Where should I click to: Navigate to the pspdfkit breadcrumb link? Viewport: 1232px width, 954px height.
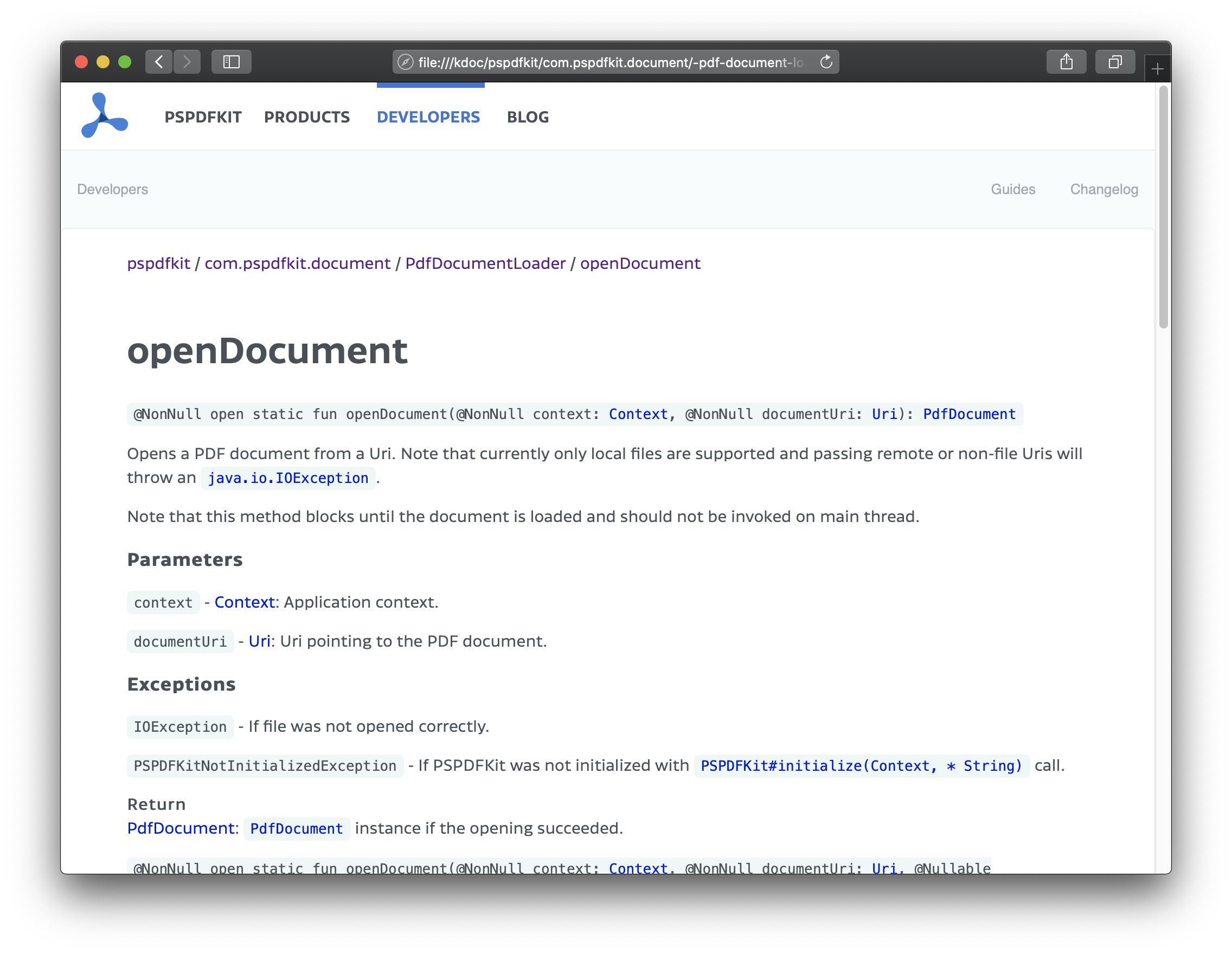pos(158,263)
